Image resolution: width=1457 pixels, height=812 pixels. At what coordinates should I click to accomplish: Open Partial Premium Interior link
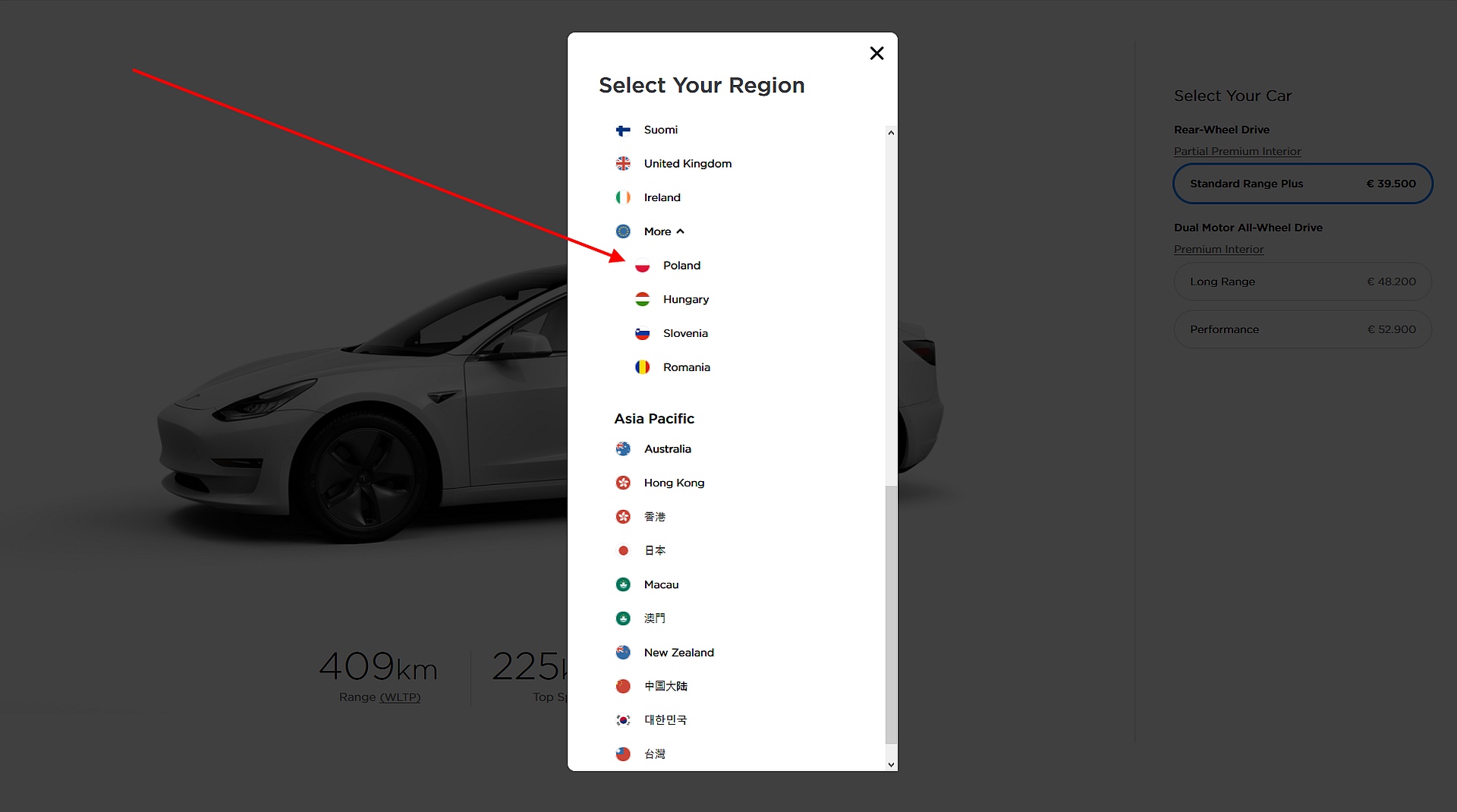[1237, 152]
